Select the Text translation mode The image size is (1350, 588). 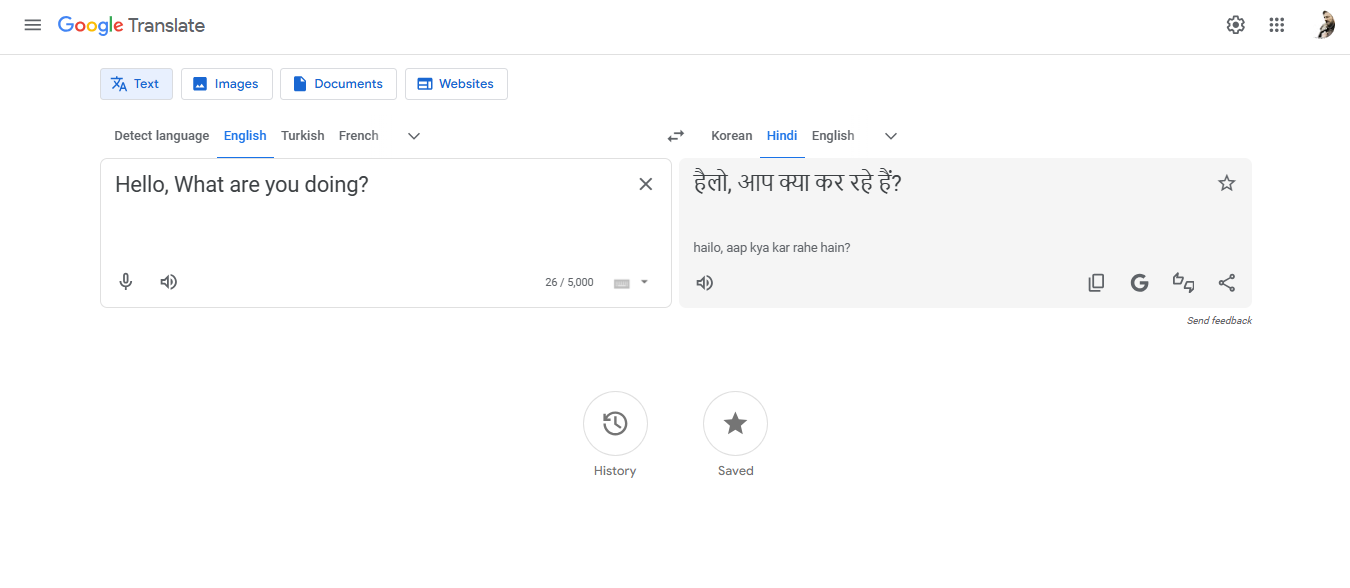(x=136, y=84)
